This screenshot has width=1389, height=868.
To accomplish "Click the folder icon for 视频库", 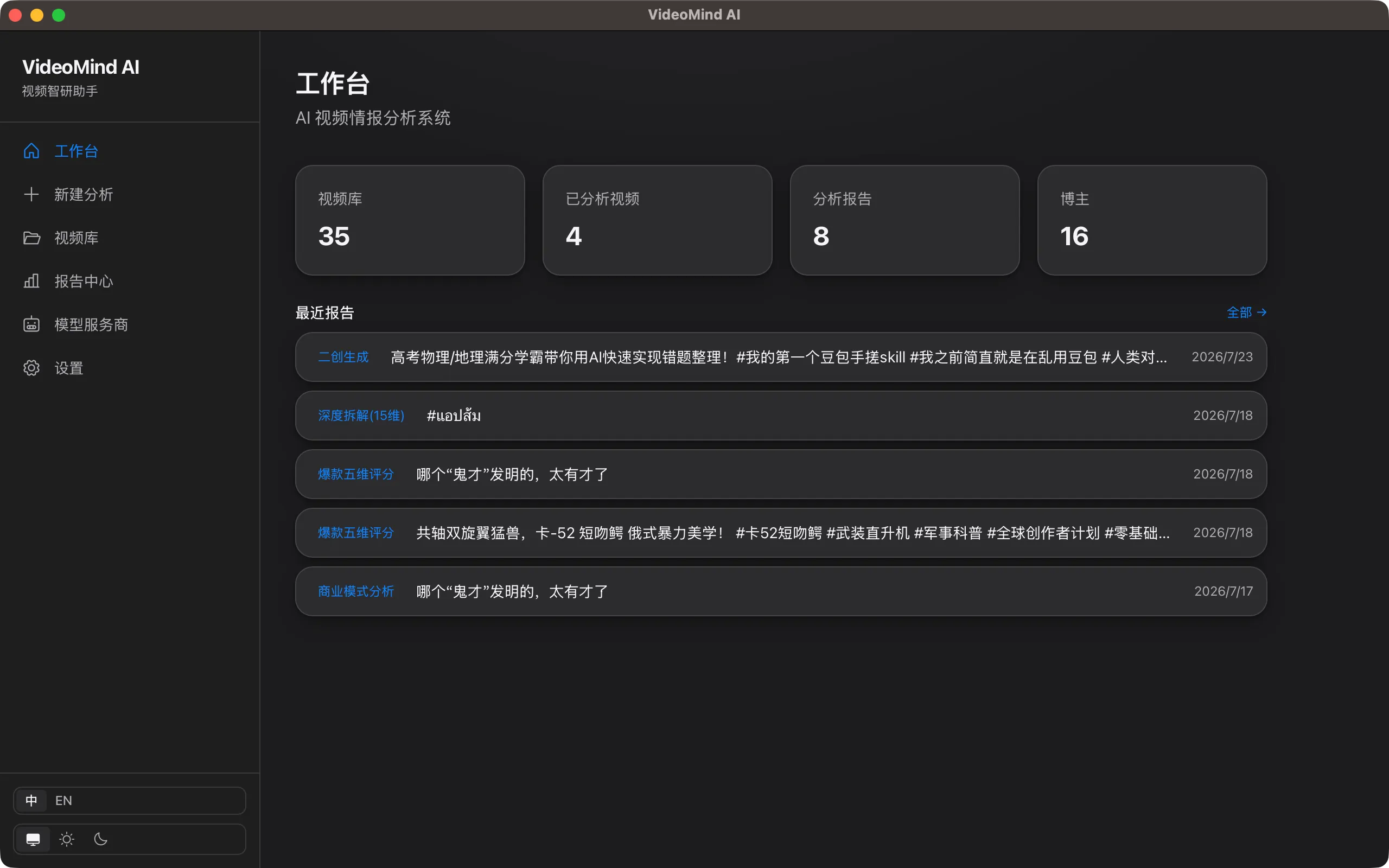I will (x=31, y=238).
